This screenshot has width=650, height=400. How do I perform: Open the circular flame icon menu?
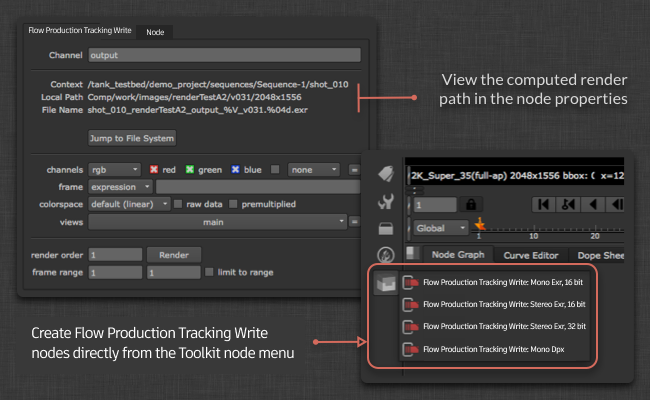(x=386, y=255)
